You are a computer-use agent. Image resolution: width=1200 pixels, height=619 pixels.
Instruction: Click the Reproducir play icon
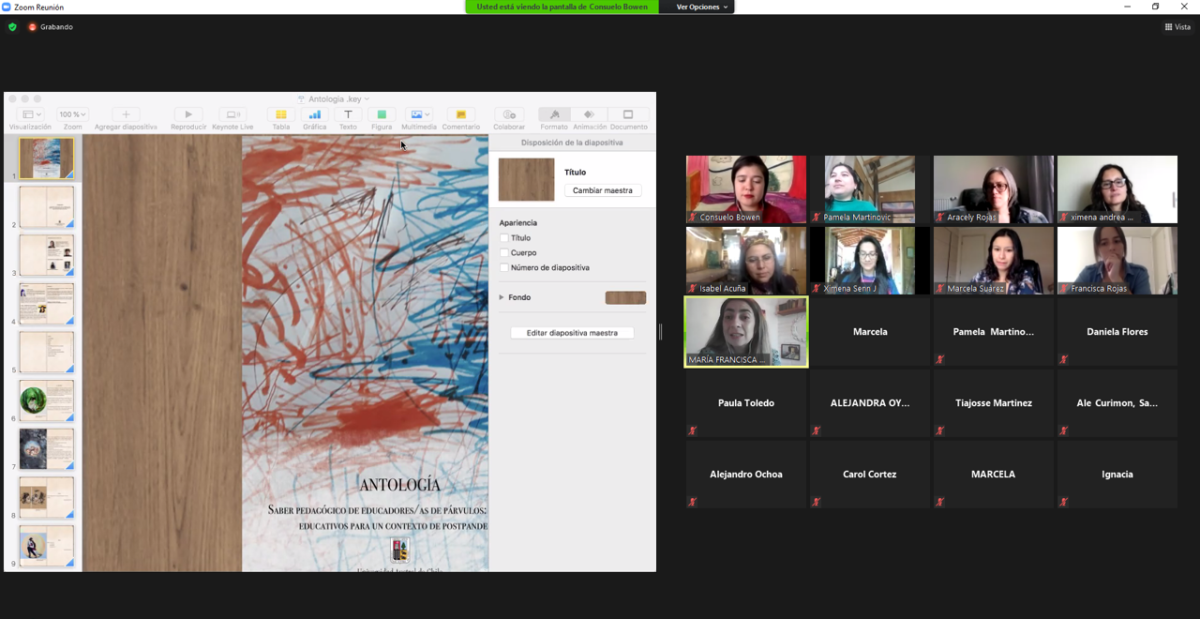point(188,115)
